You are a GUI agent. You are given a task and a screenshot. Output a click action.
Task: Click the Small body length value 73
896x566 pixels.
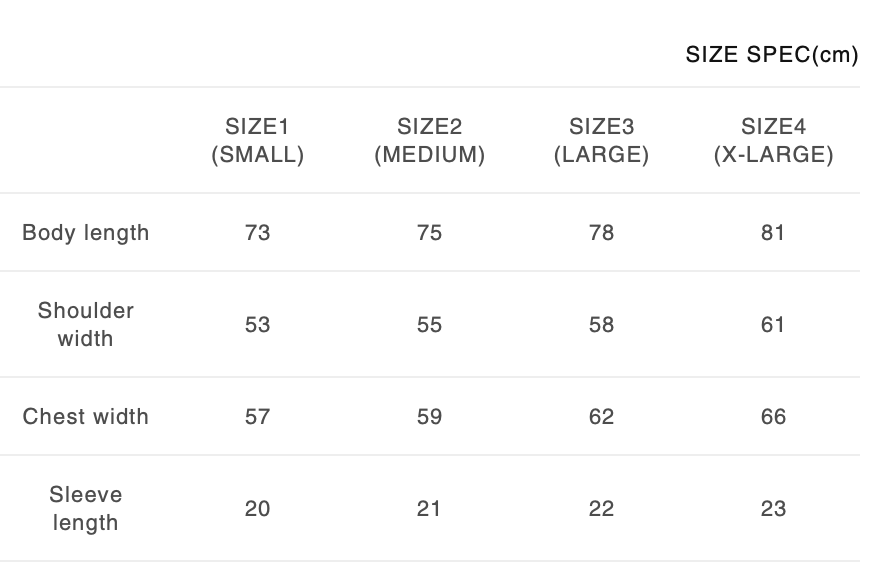click(258, 233)
